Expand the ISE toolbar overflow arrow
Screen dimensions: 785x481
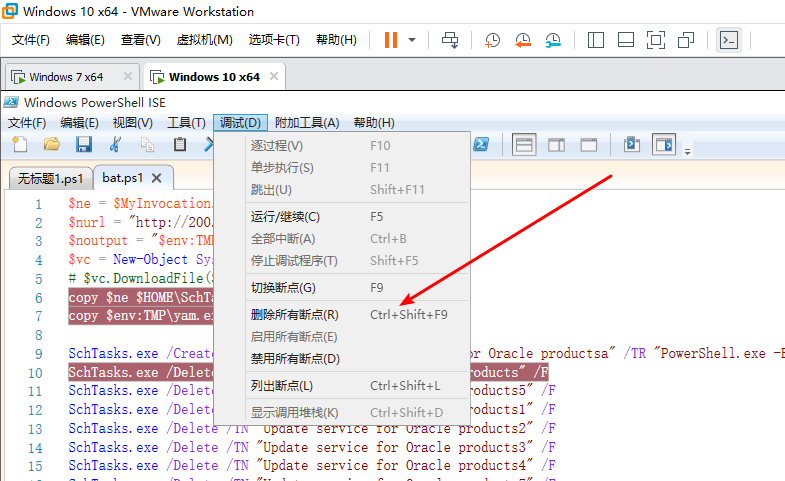[687, 151]
